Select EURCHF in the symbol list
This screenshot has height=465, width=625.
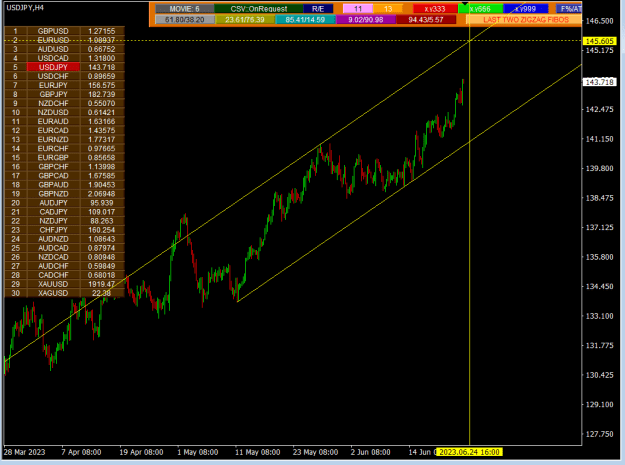coord(53,149)
